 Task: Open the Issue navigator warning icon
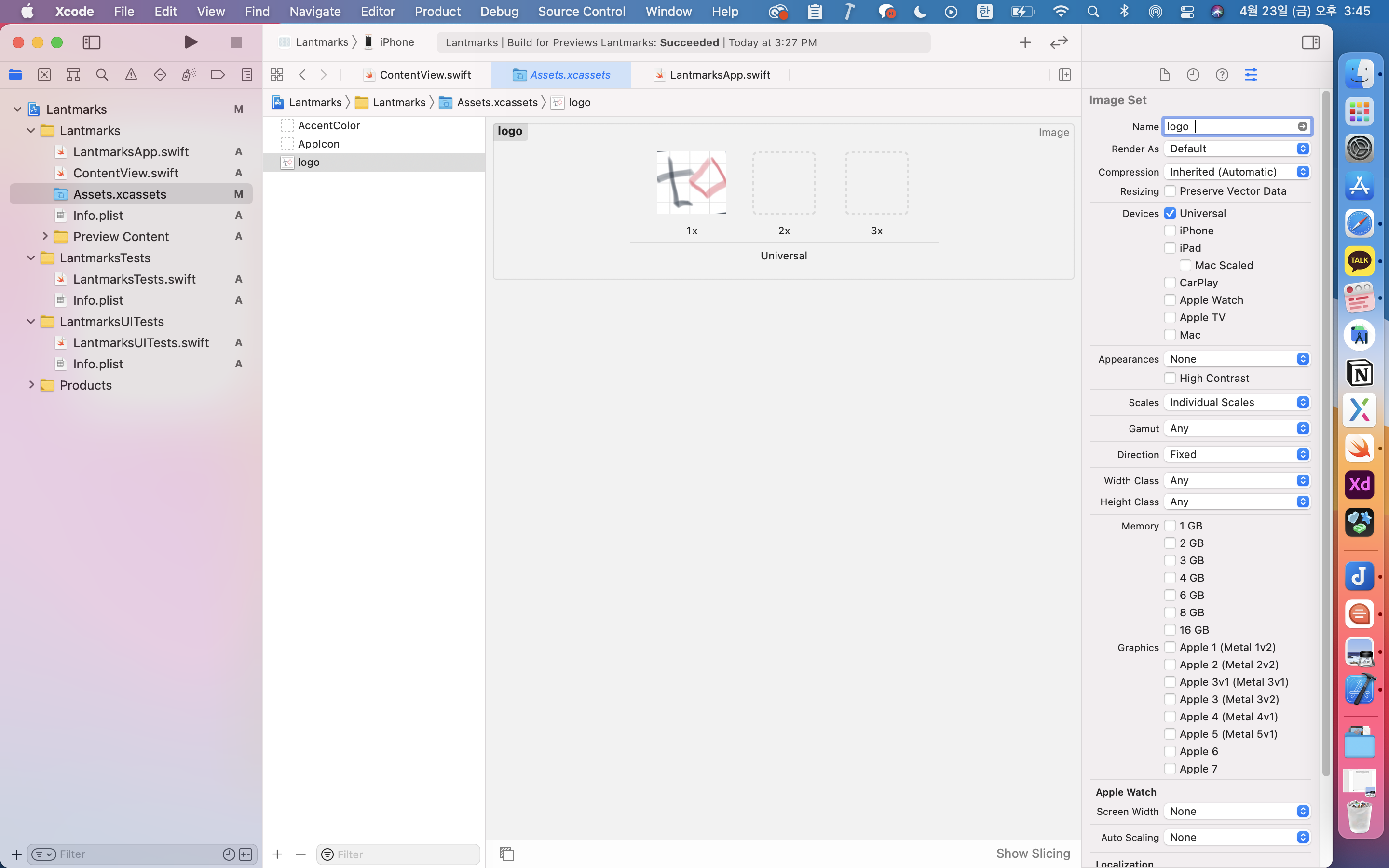(x=131, y=75)
